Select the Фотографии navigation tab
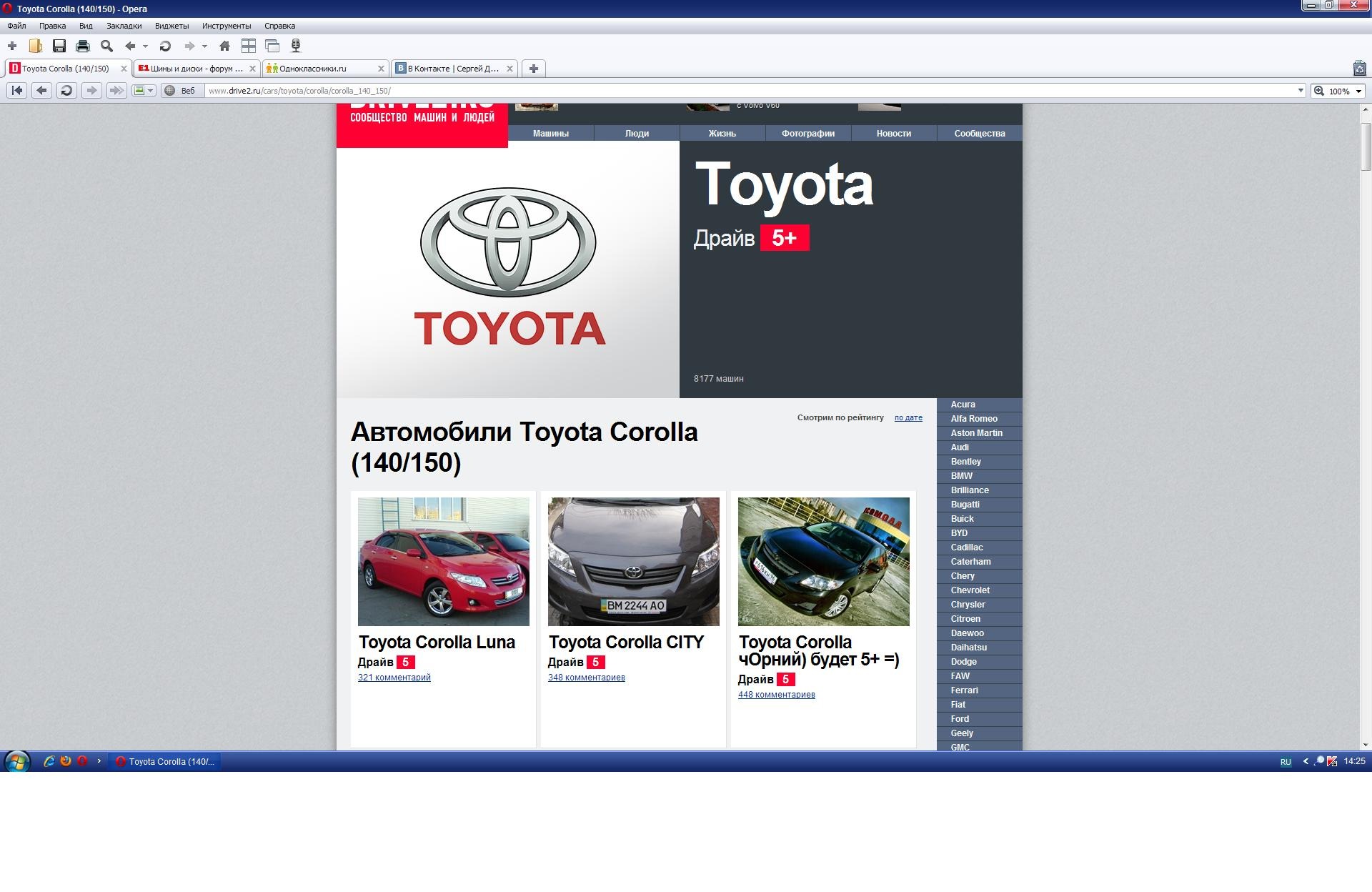The height and width of the screenshot is (892, 1372). pos(807,134)
